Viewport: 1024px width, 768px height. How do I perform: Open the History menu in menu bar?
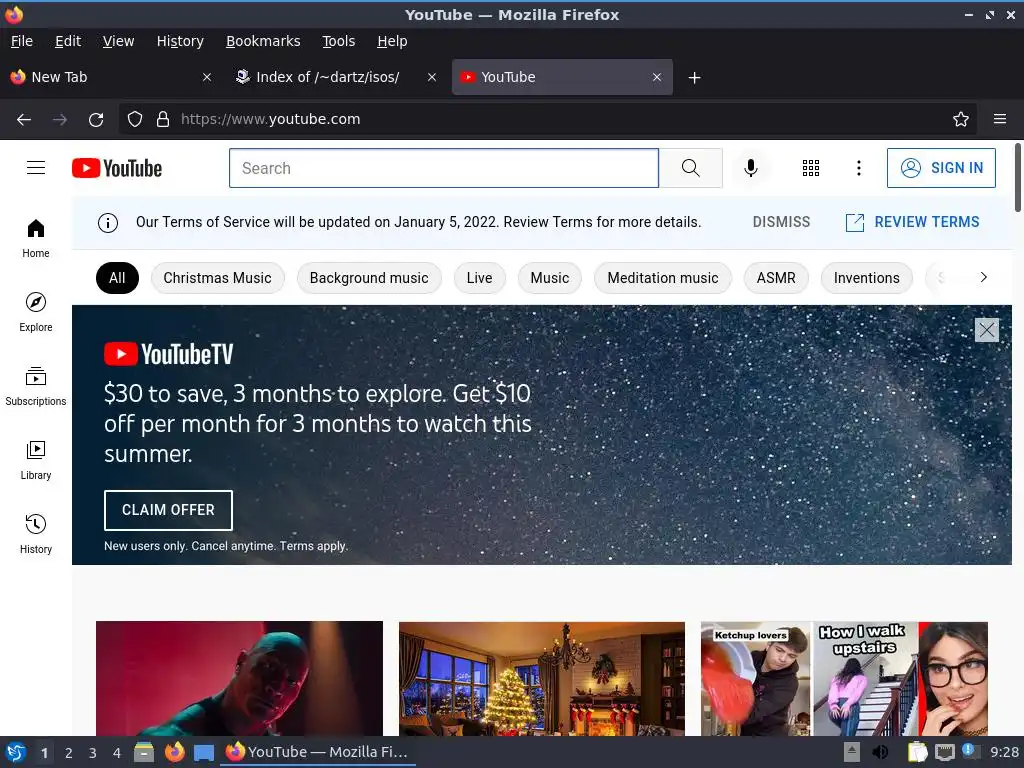tap(180, 41)
